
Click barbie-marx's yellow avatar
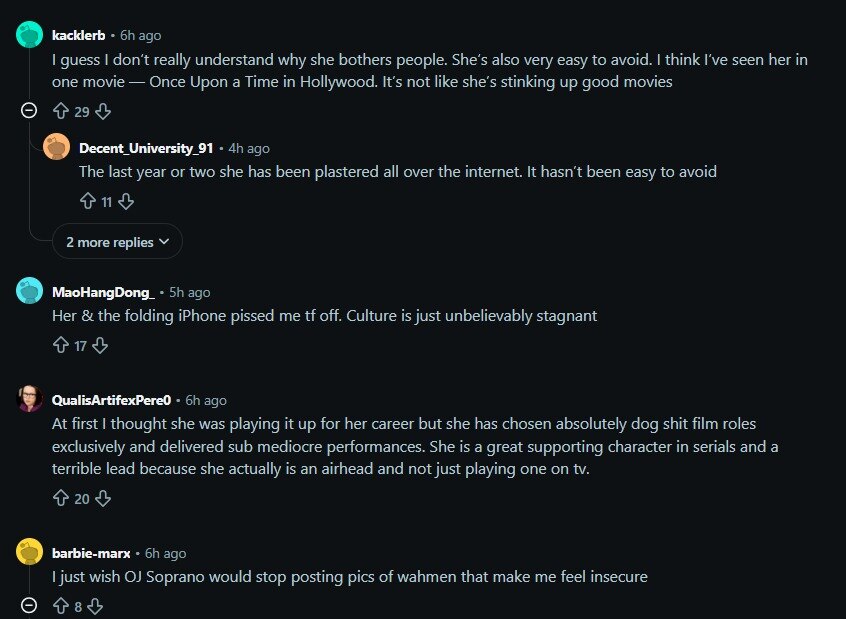[30, 552]
